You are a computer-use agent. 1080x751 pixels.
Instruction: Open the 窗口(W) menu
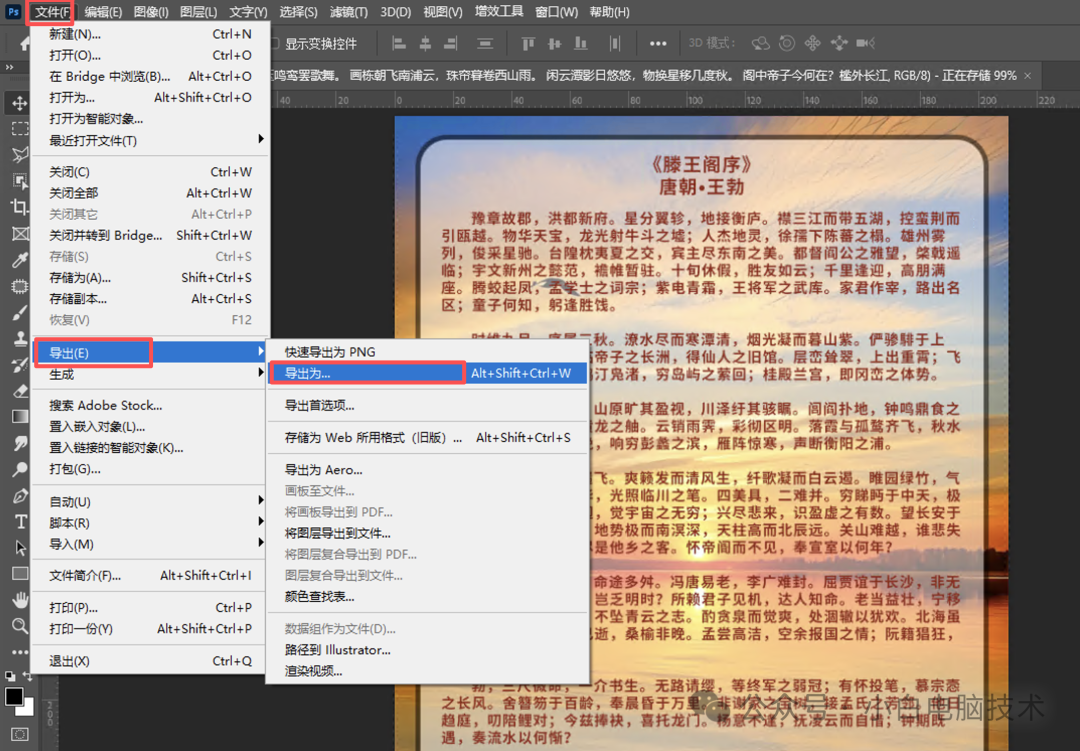click(557, 12)
